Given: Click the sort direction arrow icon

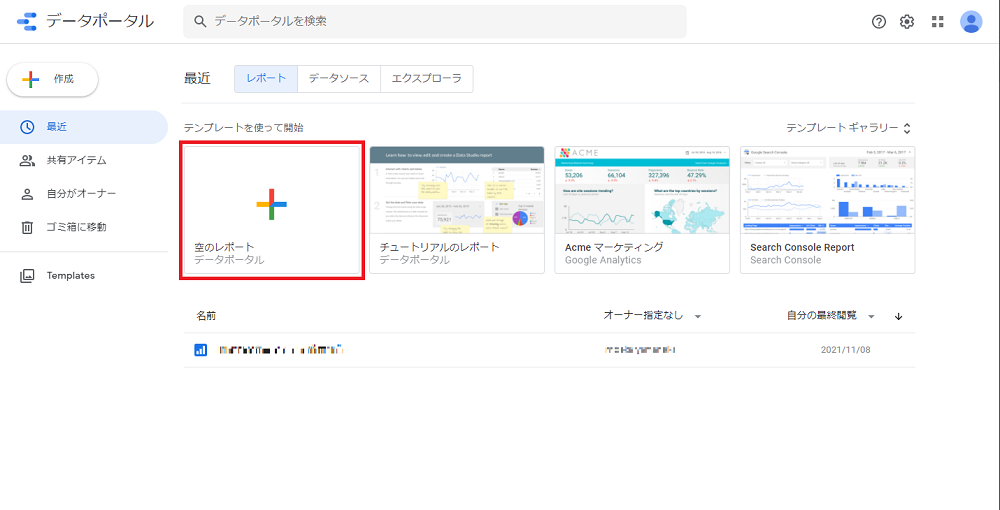Looking at the screenshot, I should pyautogui.click(x=898, y=316).
